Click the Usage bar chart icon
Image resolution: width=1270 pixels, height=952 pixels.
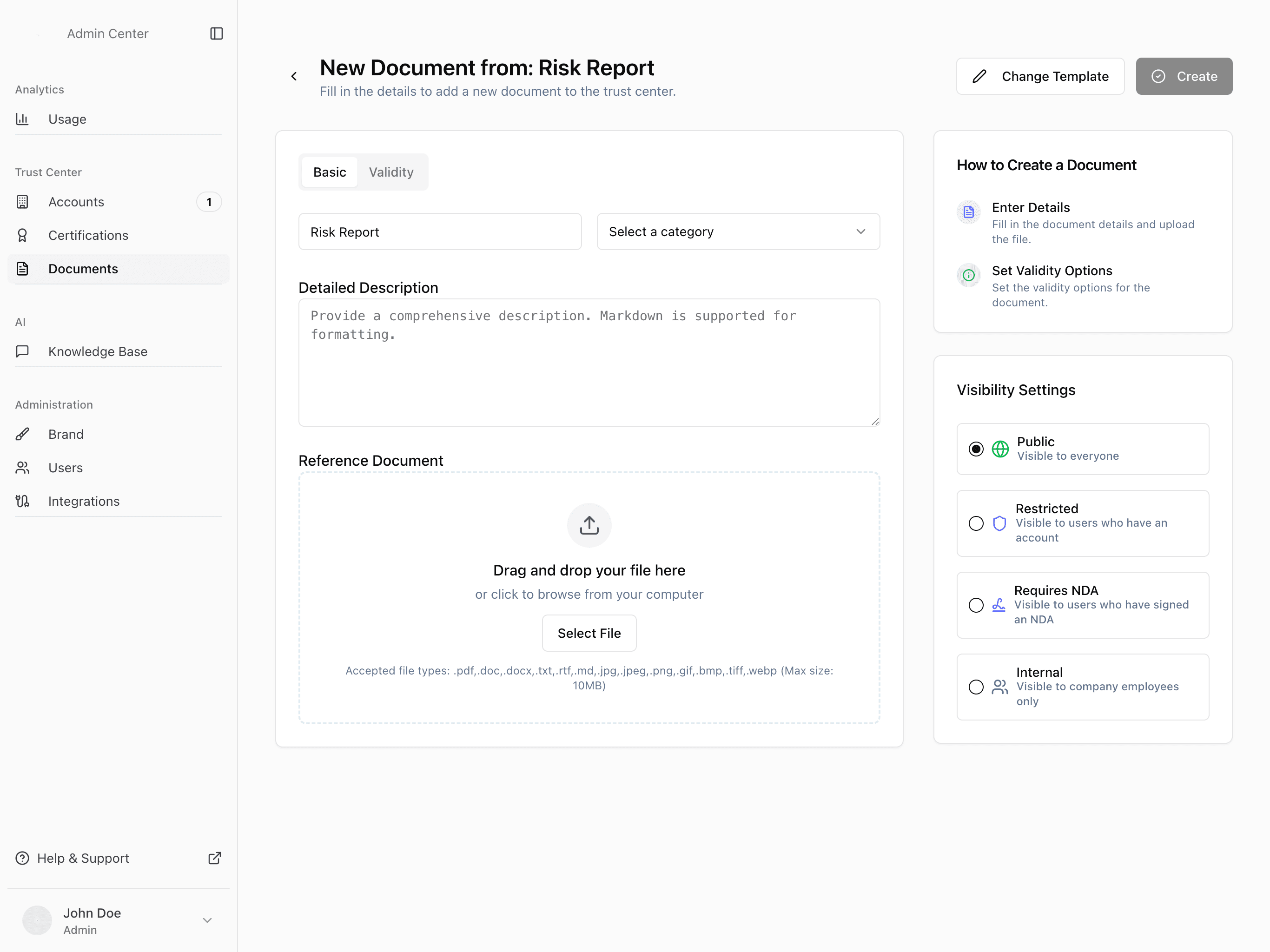point(22,119)
